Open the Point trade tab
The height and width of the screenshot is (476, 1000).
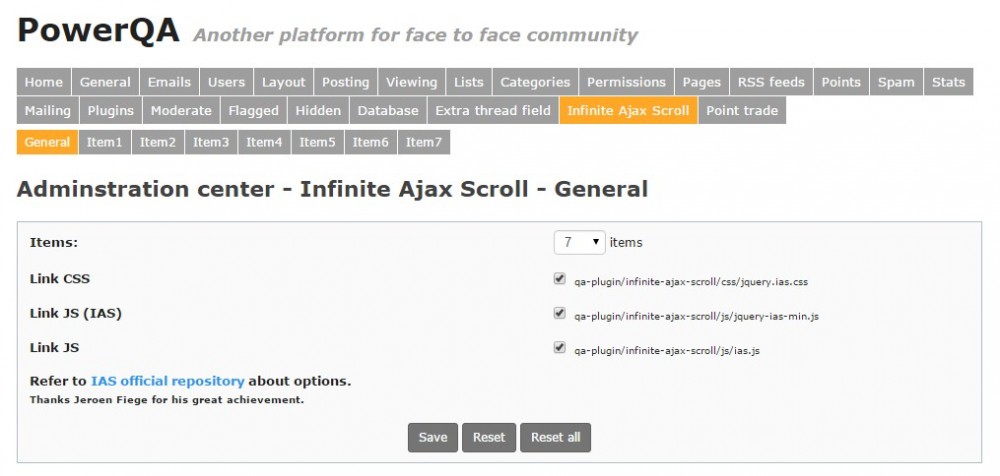tap(742, 111)
